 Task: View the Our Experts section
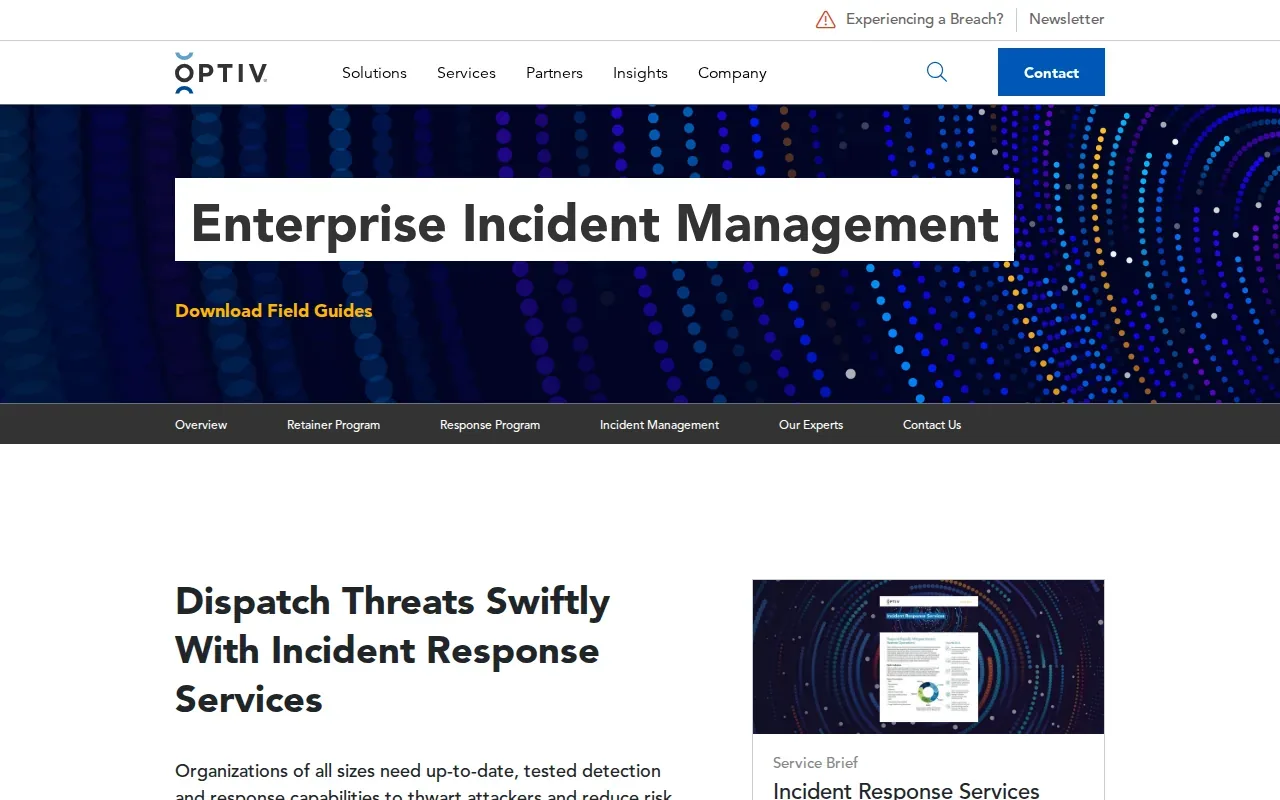tap(811, 425)
